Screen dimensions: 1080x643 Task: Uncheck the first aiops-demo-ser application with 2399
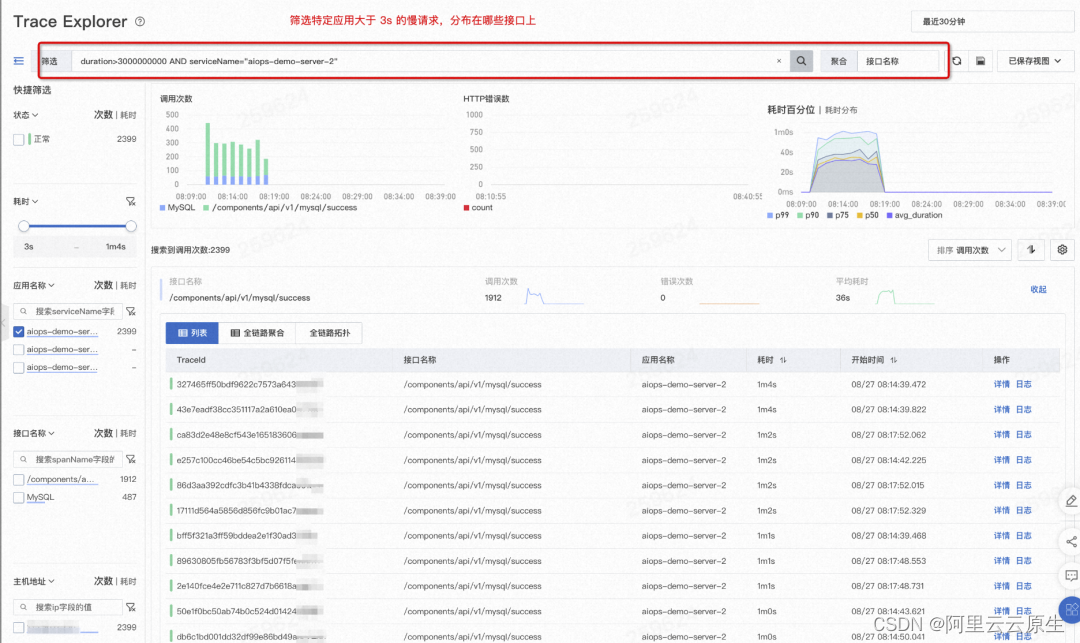(19, 332)
